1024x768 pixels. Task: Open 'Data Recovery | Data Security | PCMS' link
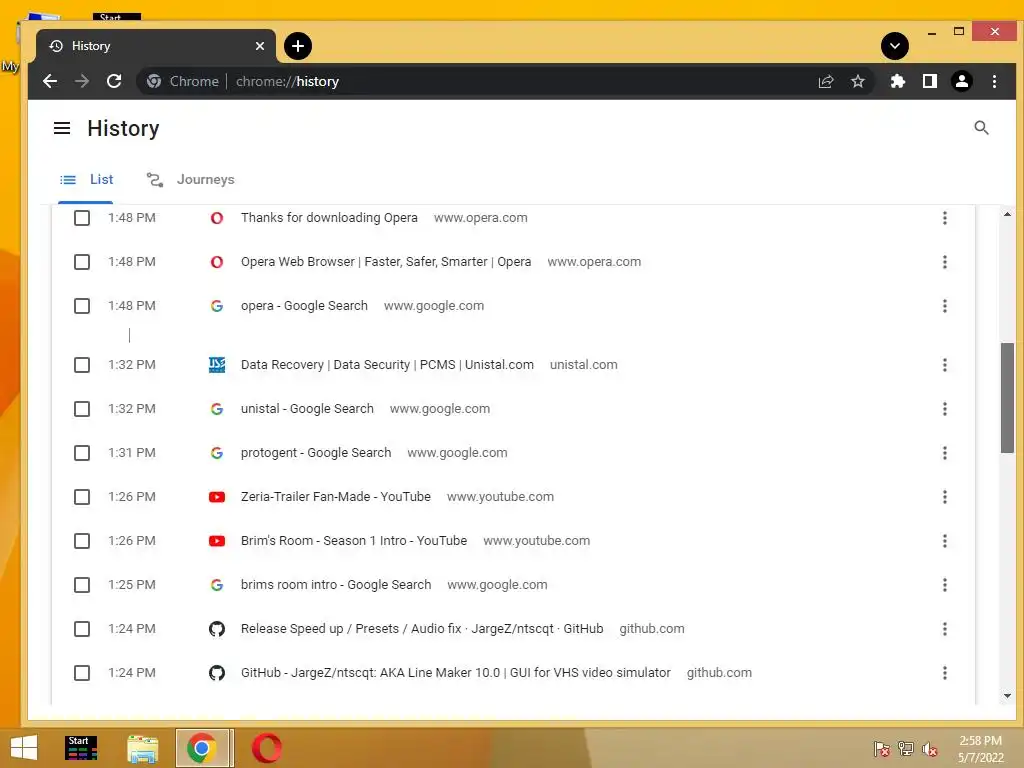[387, 364]
